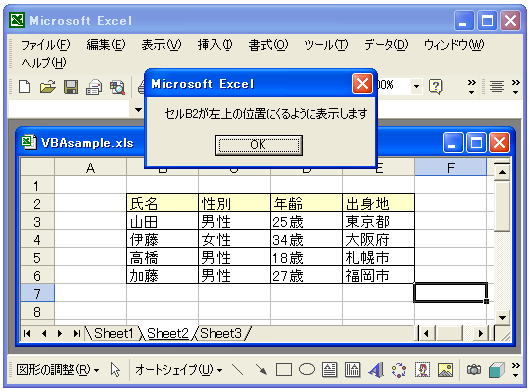
Task: Click OK in the message dialog
Action: (x=259, y=145)
